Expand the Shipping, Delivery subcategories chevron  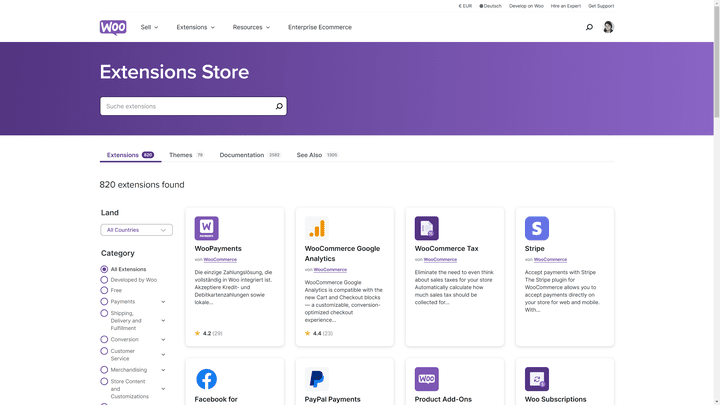163,321
